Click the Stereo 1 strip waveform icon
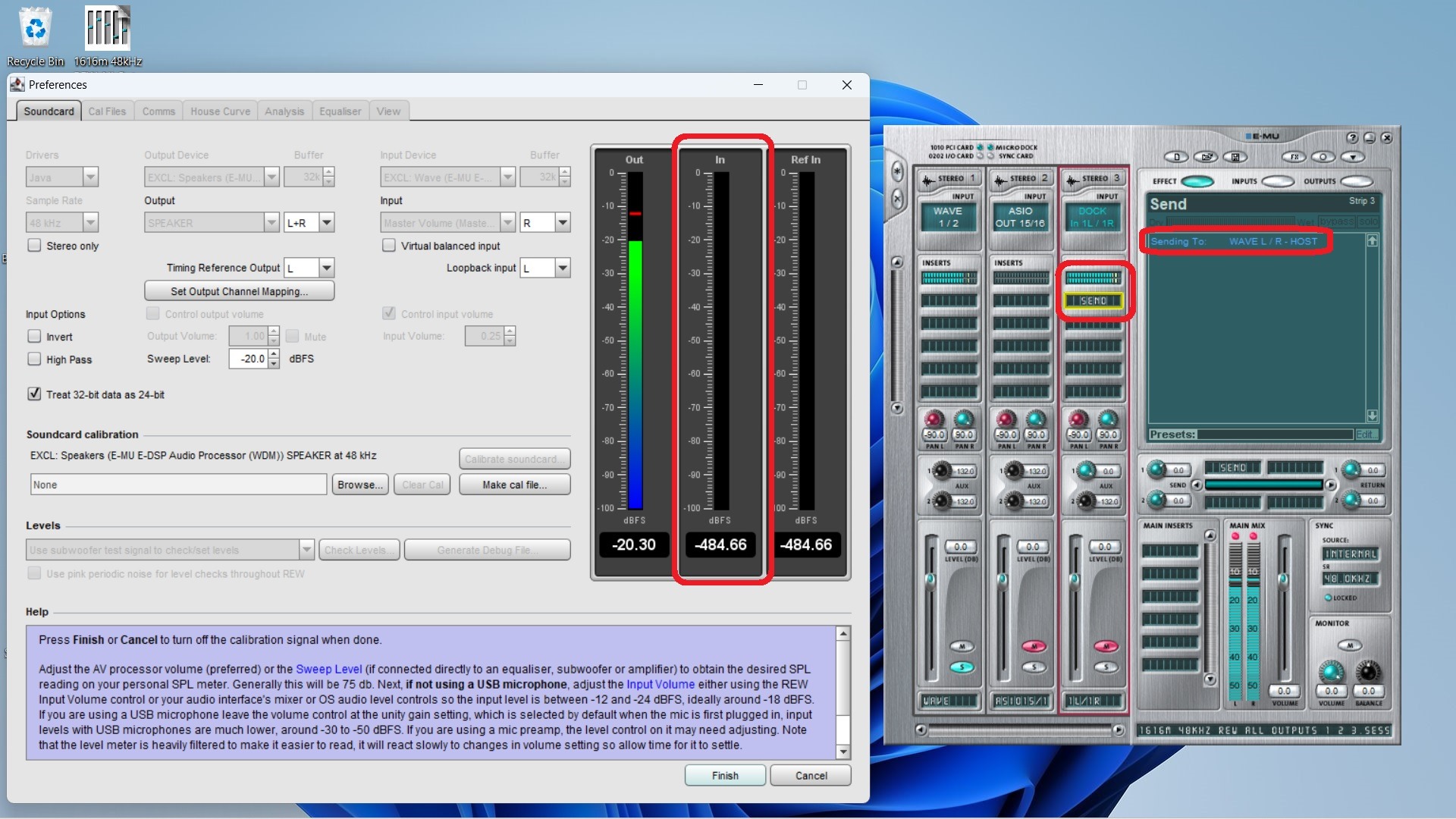The image size is (1456, 819). pyautogui.click(x=928, y=180)
